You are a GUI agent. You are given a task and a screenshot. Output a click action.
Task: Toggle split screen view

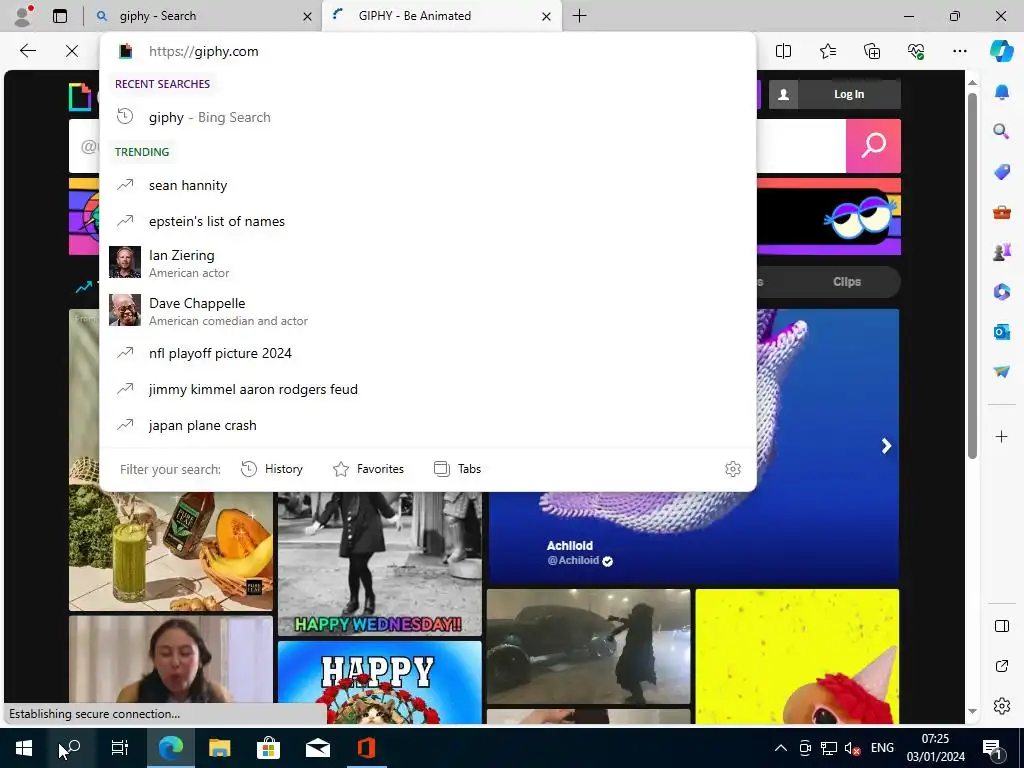783,51
